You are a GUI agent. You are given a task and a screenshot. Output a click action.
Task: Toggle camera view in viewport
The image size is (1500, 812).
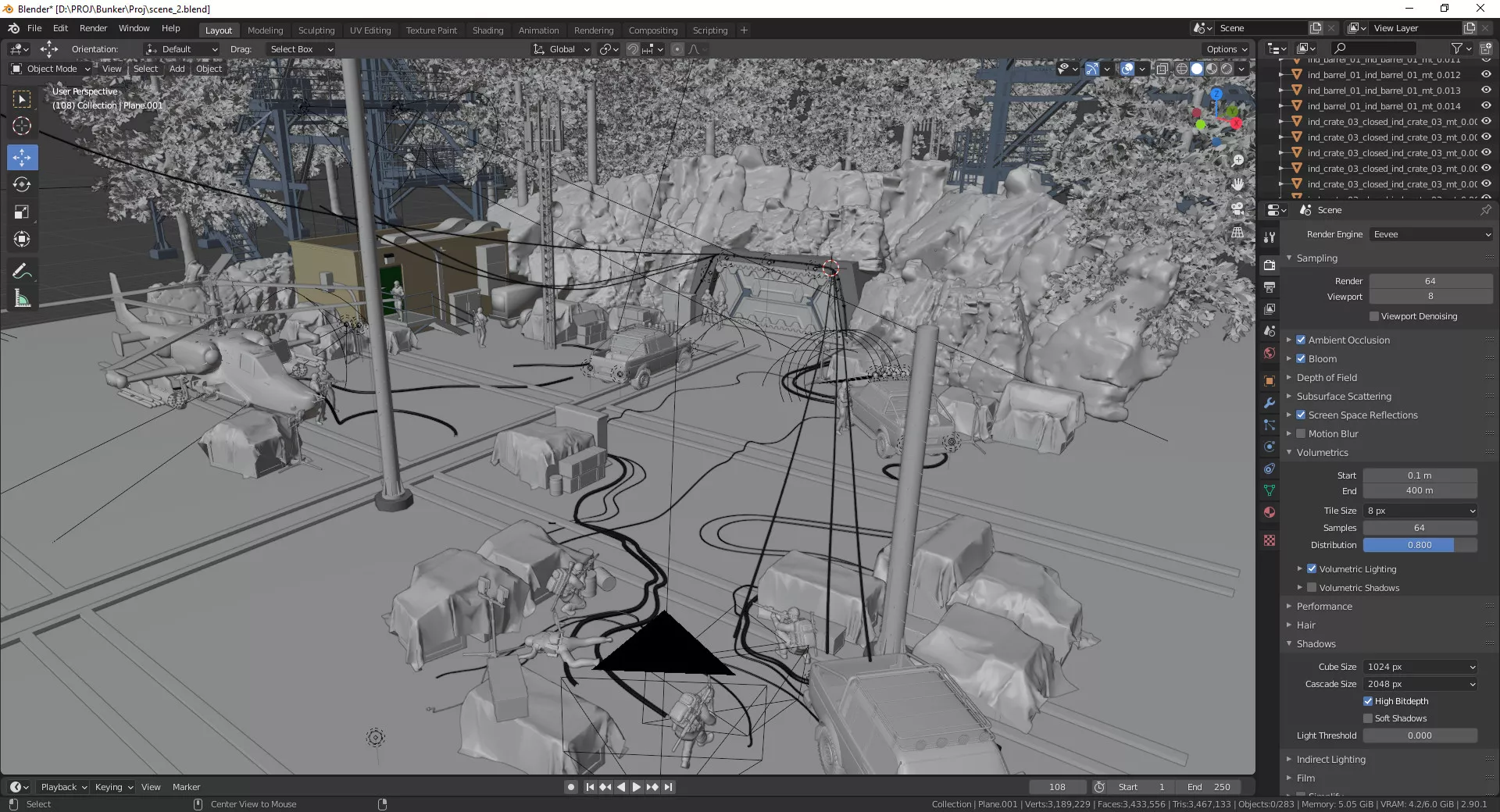1237,208
